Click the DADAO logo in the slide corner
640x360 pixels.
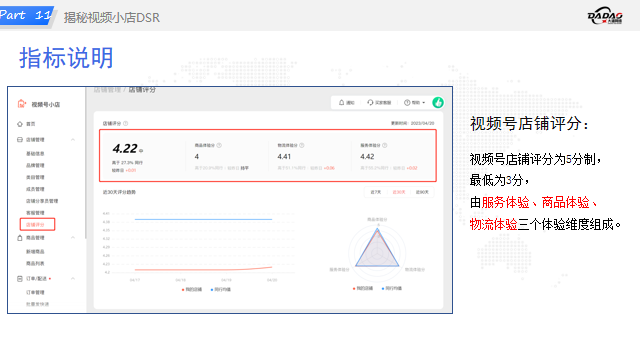(605, 16)
